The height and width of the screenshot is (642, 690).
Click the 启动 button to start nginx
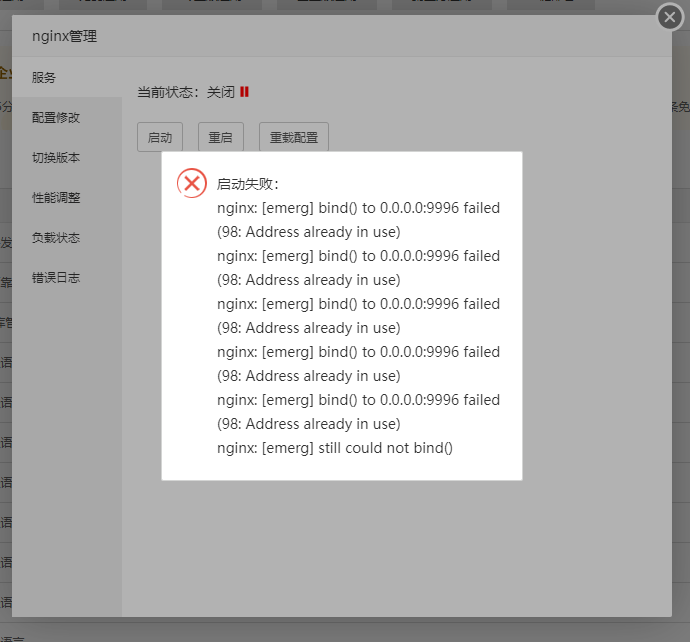click(x=160, y=137)
